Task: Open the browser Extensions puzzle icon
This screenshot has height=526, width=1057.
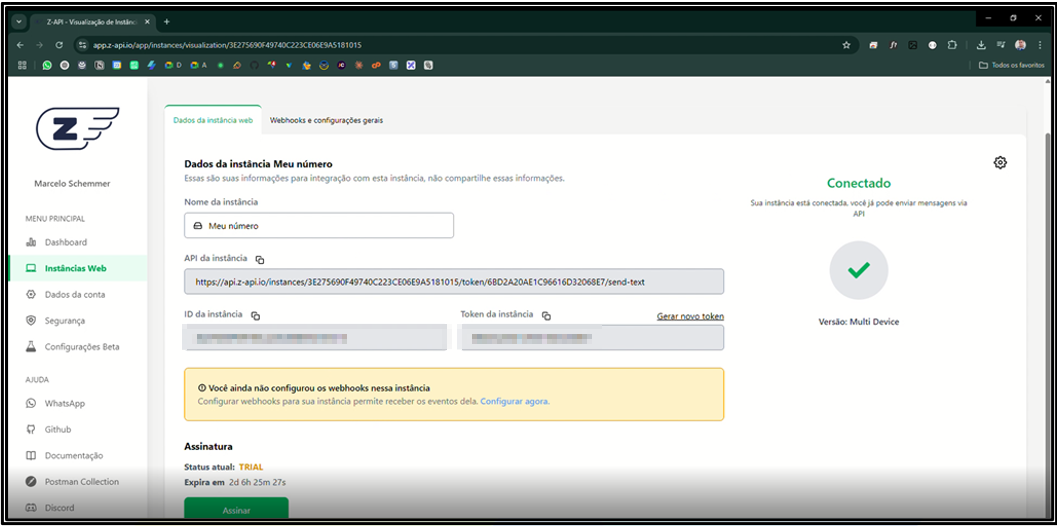Action: (952, 45)
